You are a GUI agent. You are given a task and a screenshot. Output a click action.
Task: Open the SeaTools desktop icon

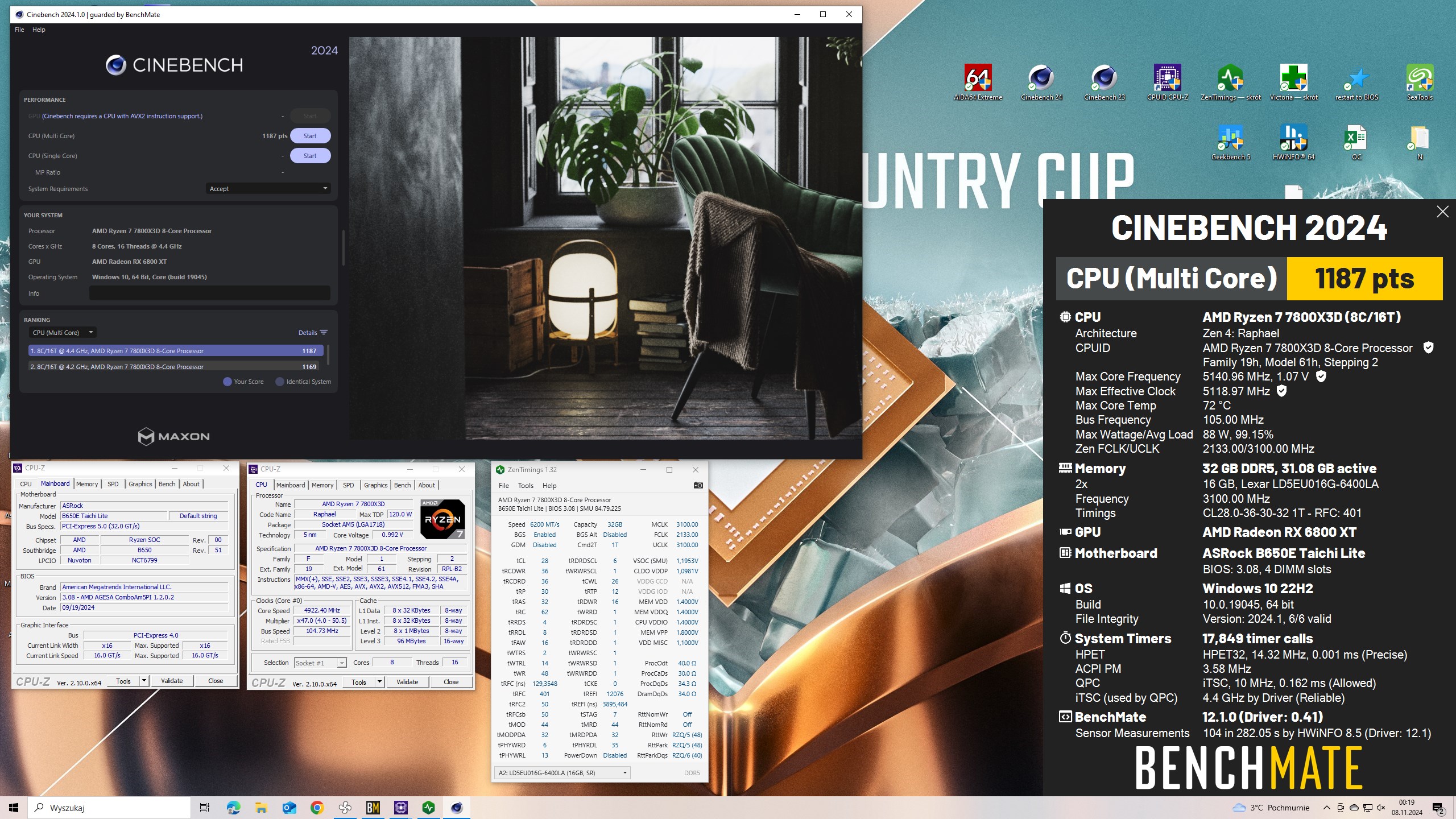click(1420, 82)
